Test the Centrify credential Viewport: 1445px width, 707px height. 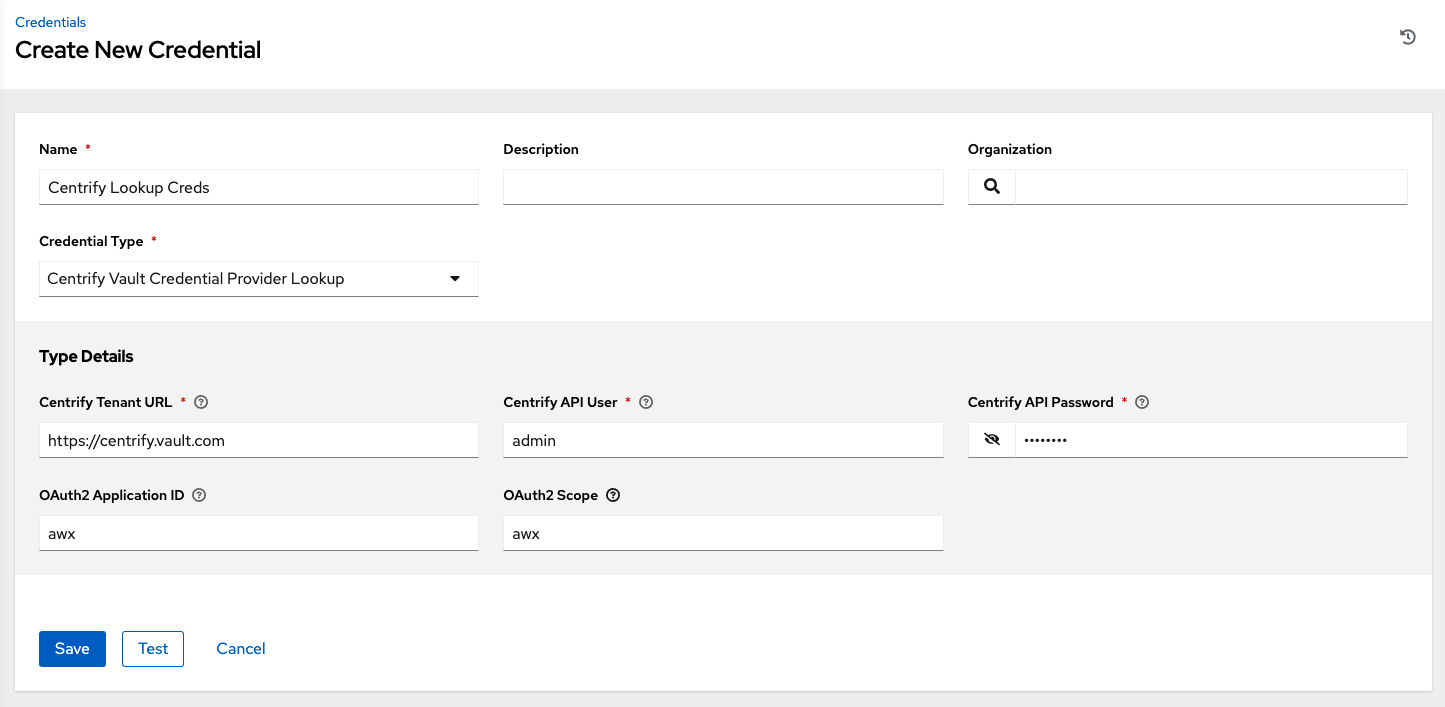pyautogui.click(x=152, y=648)
